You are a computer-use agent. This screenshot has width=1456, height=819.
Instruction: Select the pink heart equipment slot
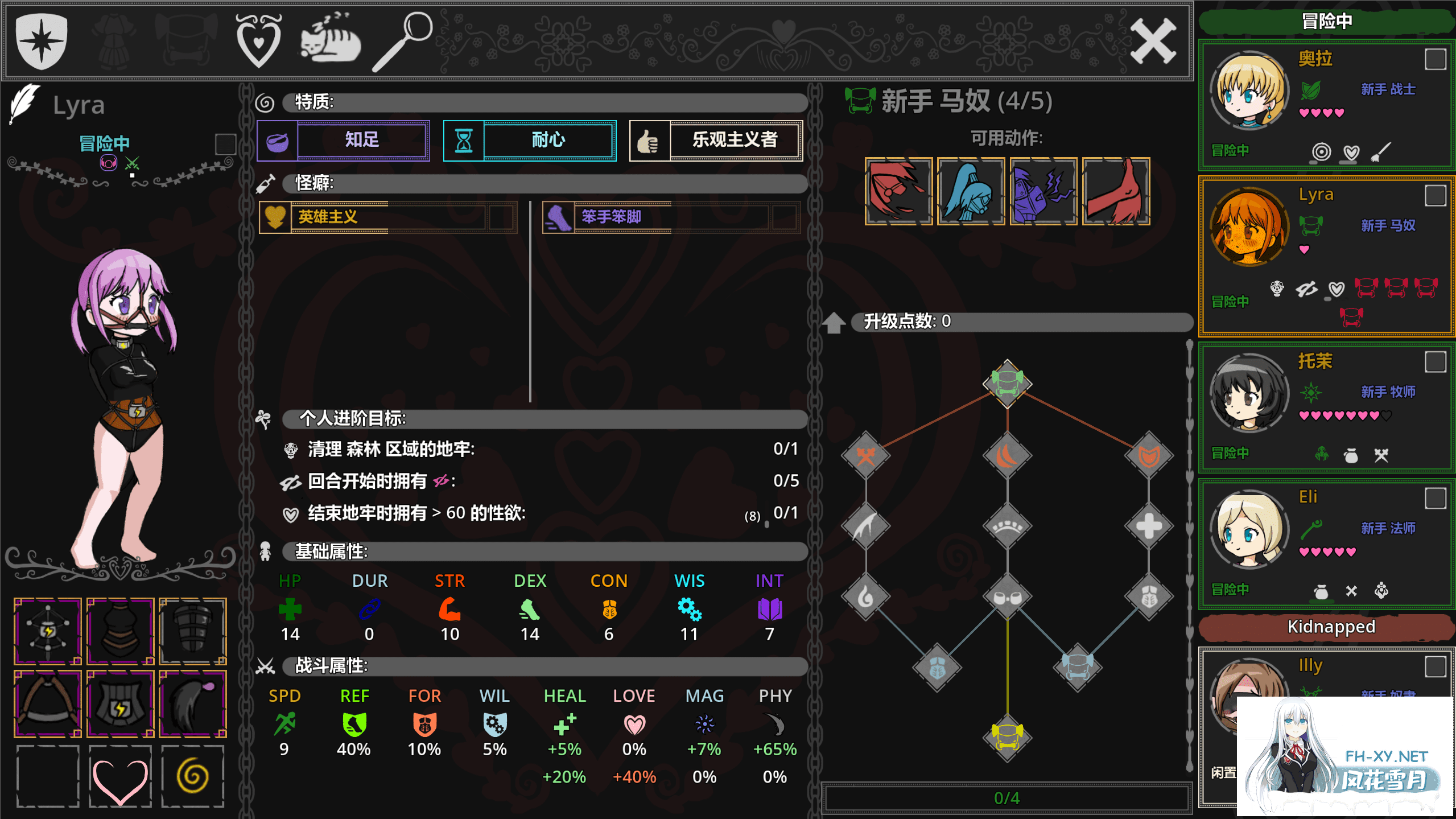coord(120,776)
